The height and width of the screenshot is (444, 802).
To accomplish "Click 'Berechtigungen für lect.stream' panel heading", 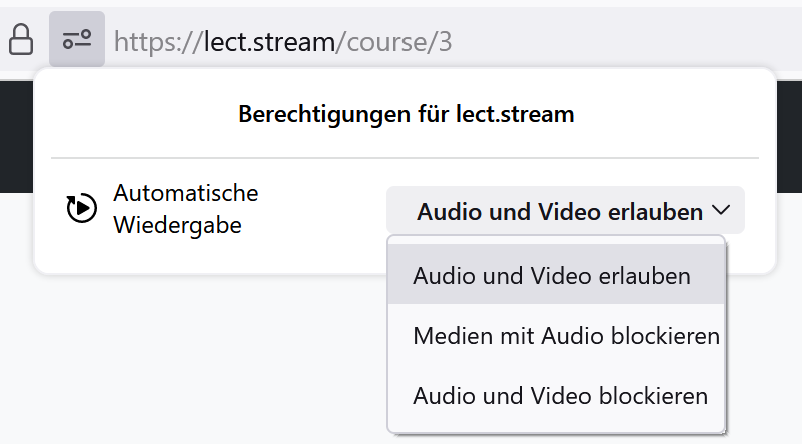I will click(x=406, y=114).
